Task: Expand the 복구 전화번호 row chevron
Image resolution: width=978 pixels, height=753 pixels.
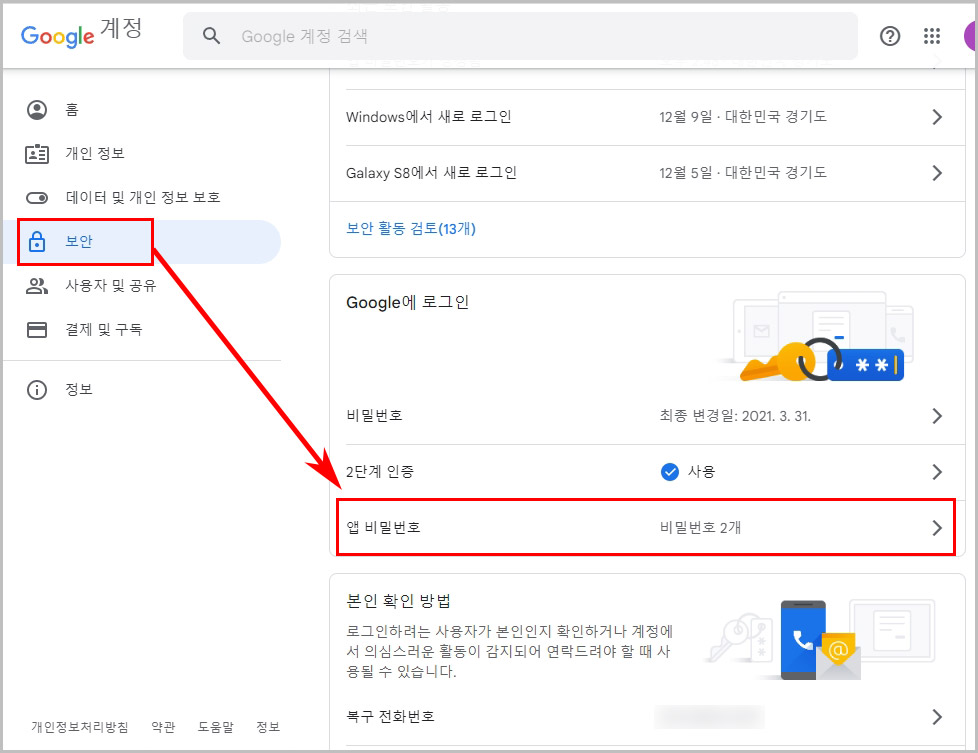Action: (937, 717)
